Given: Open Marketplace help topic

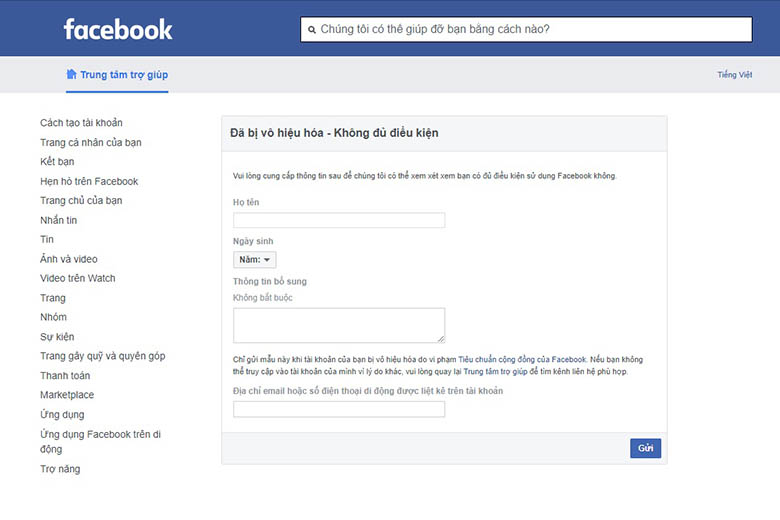Looking at the screenshot, I should 67,395.
